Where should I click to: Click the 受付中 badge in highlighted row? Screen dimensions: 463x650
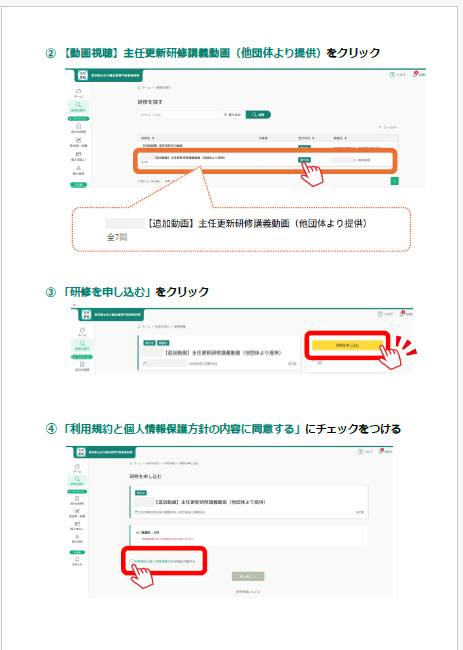click(x=304, y=160)
